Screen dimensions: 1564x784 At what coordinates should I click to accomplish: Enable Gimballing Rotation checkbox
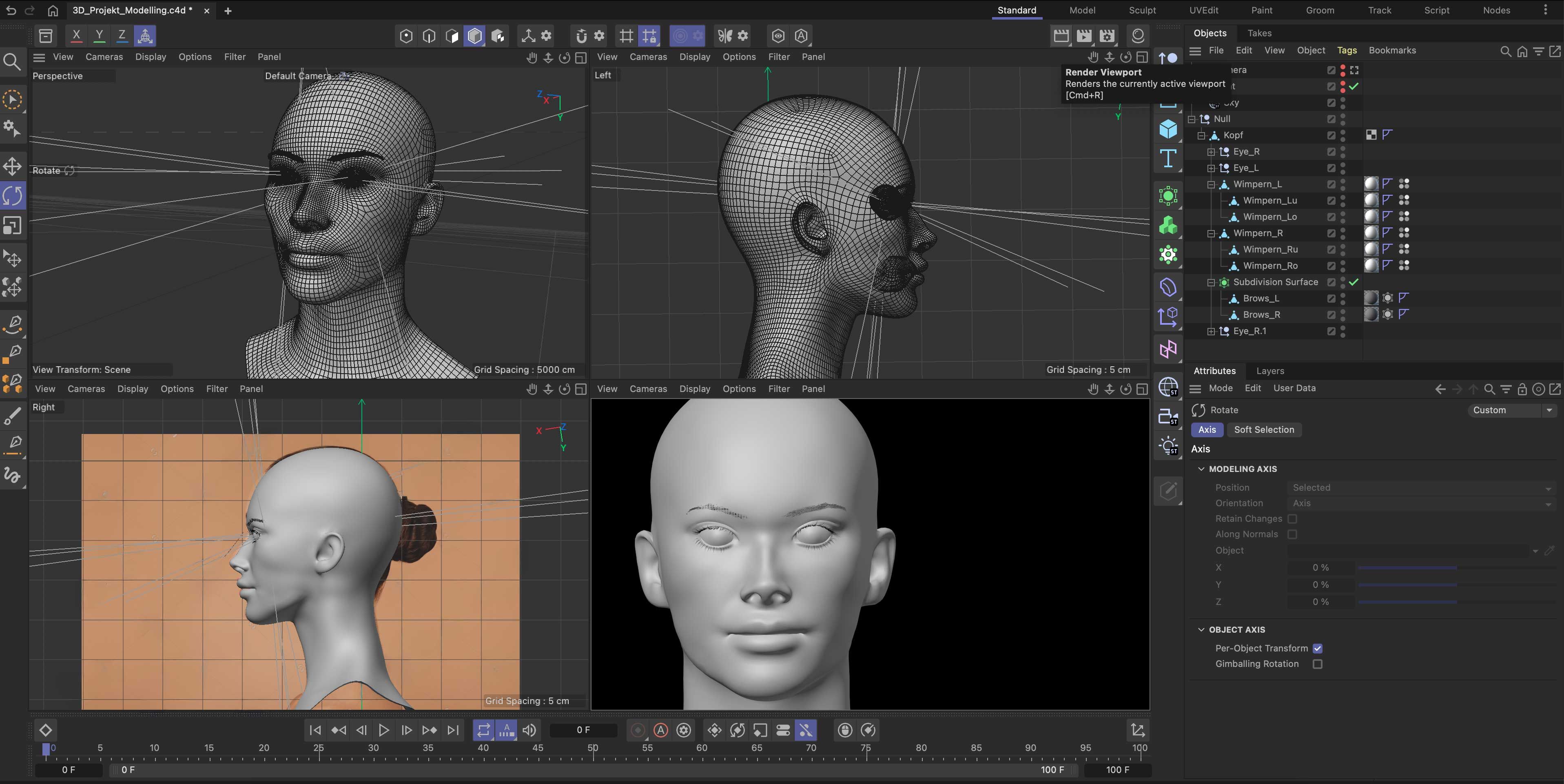click(x=1318, y=664)
